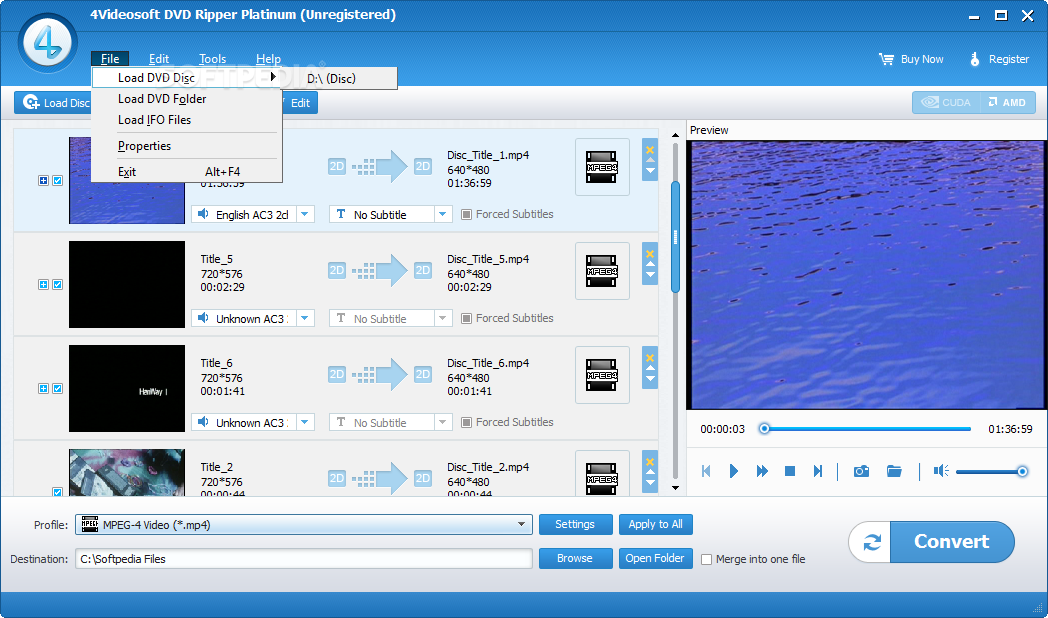
Task: Toggle NVIDIA CUDA acceleration
Action: click(945, 102)
